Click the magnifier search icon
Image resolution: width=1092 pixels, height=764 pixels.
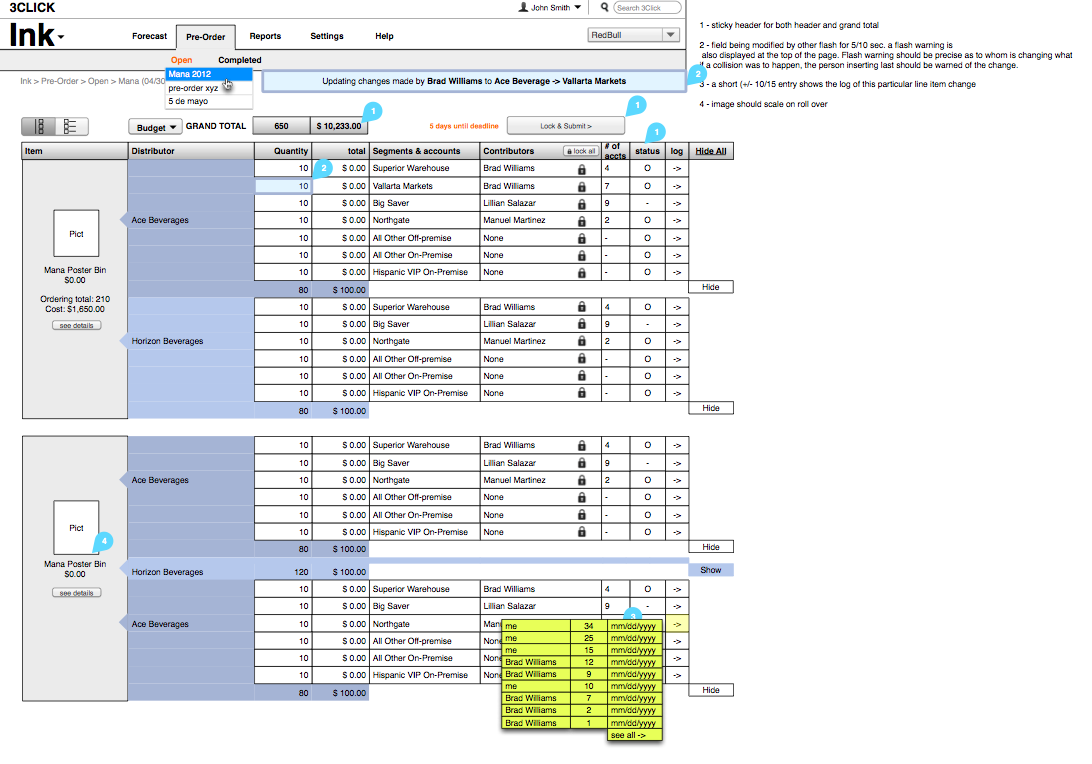click(x=604, y=7)
